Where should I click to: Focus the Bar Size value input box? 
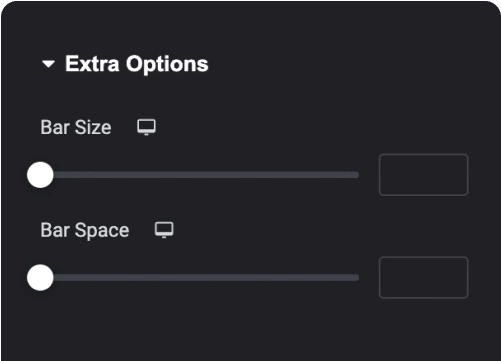[x=424, y=175]
